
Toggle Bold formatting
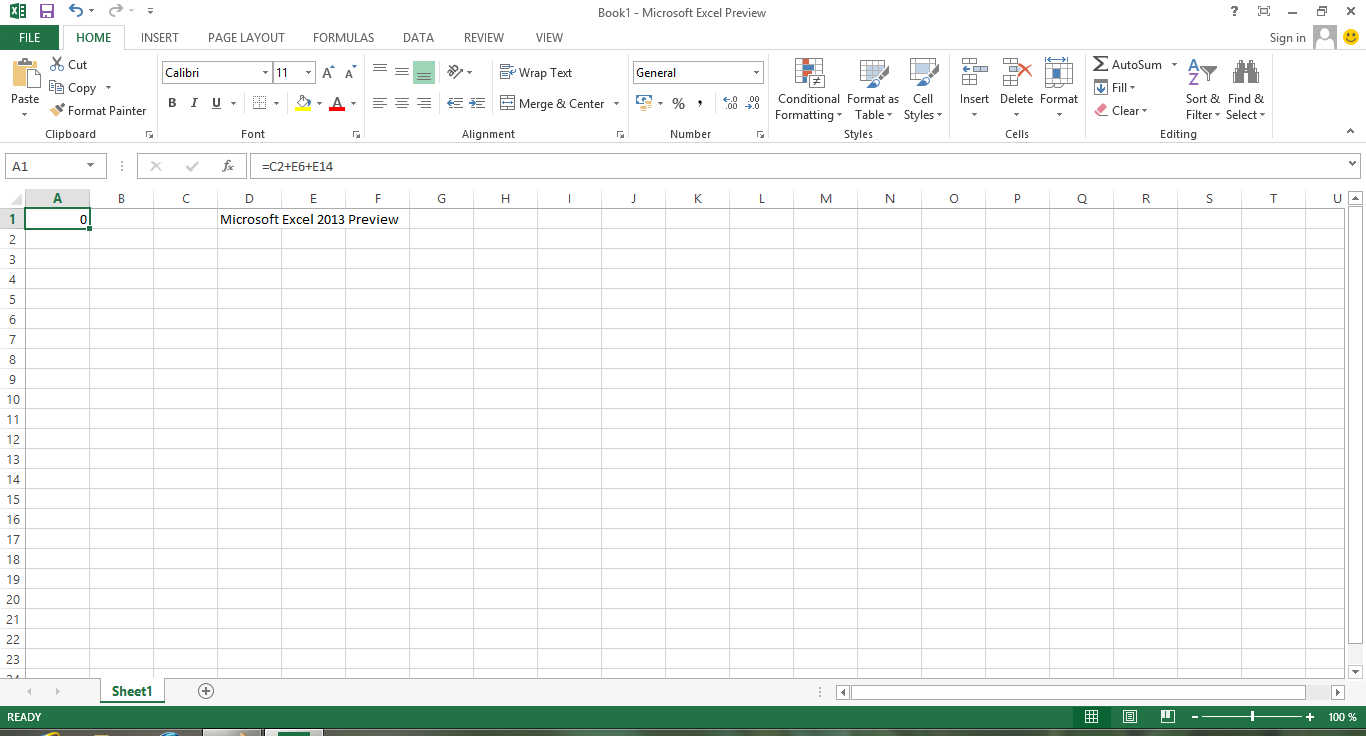[172, 103]
